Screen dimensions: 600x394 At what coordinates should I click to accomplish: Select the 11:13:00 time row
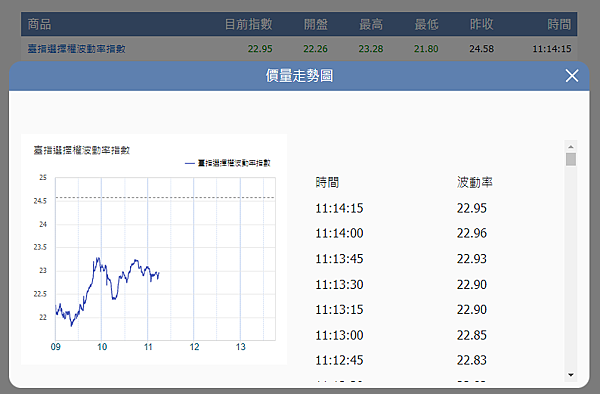point(339,335)
